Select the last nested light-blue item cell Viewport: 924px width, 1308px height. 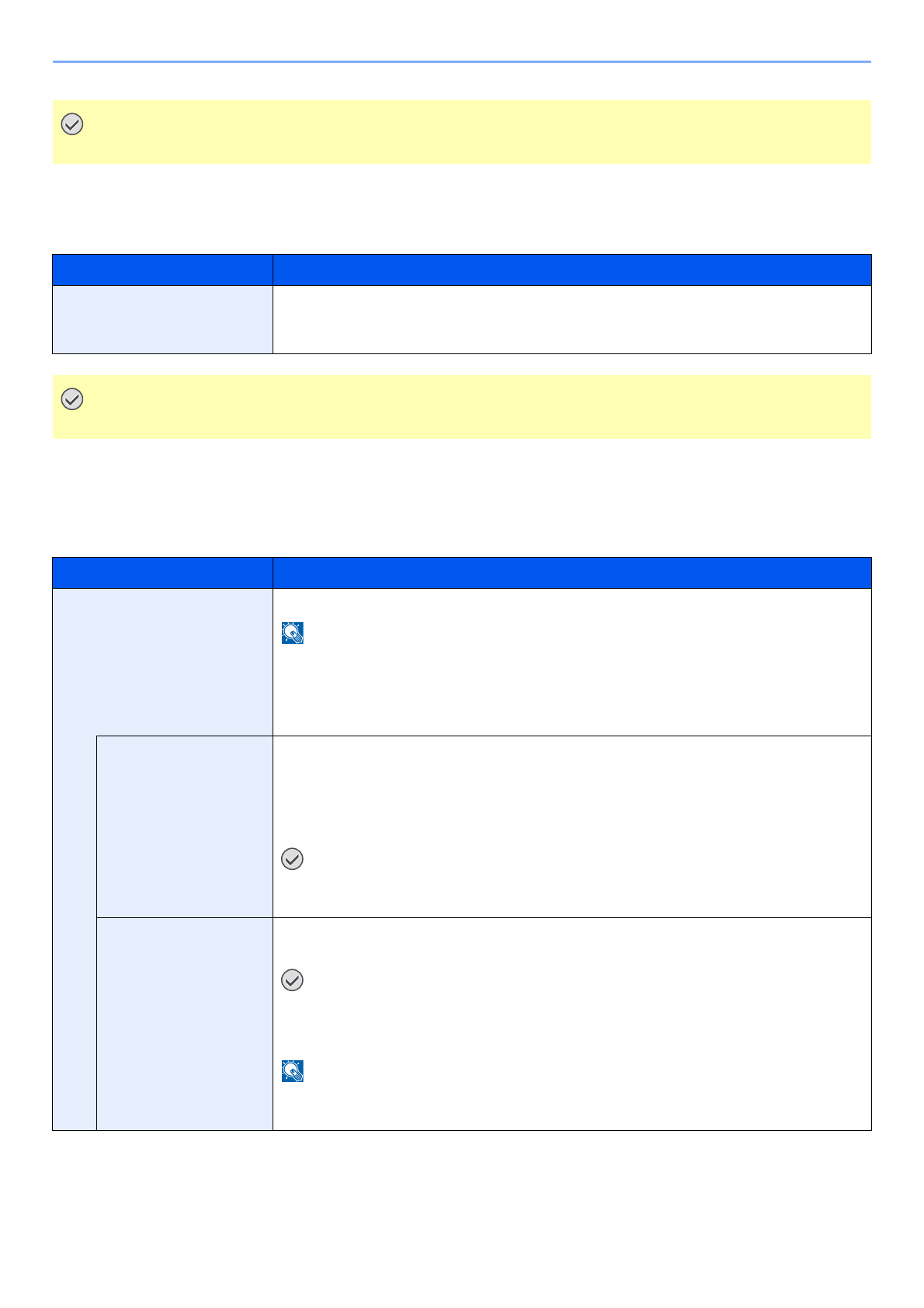tap(185, 1024)
